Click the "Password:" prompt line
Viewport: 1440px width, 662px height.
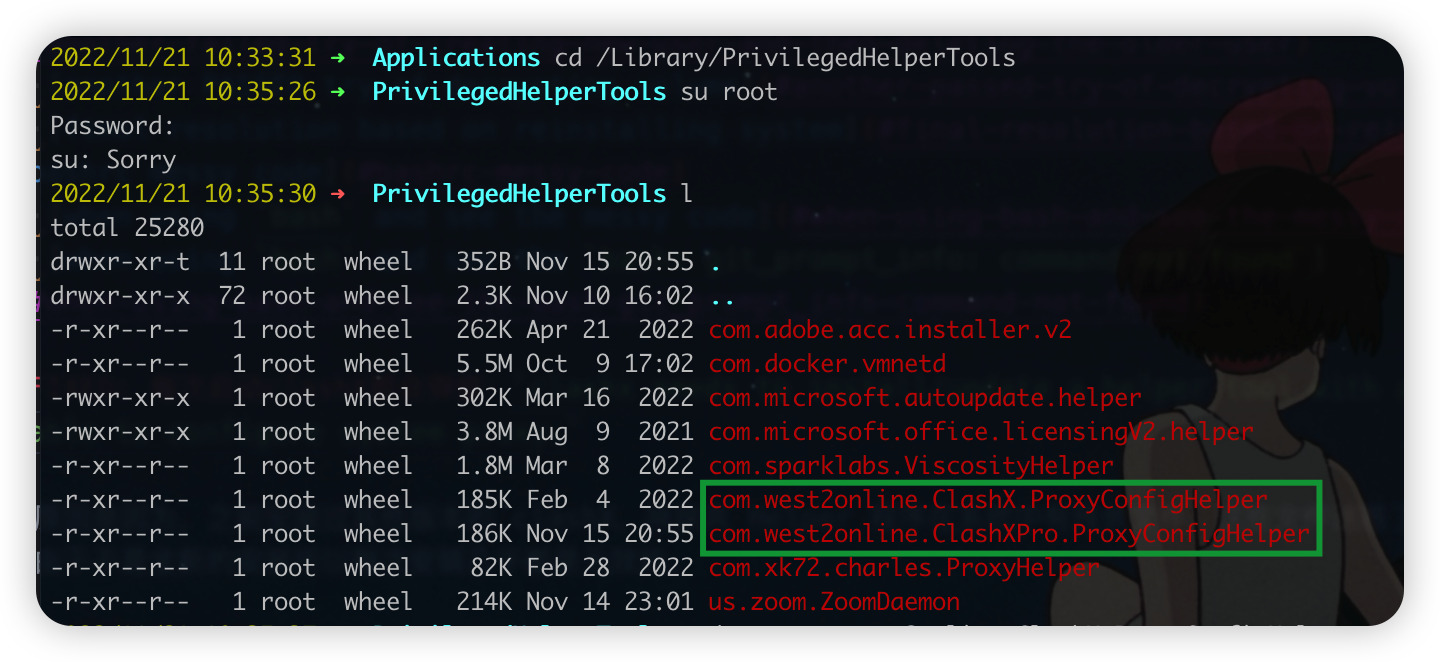(113, 126)
